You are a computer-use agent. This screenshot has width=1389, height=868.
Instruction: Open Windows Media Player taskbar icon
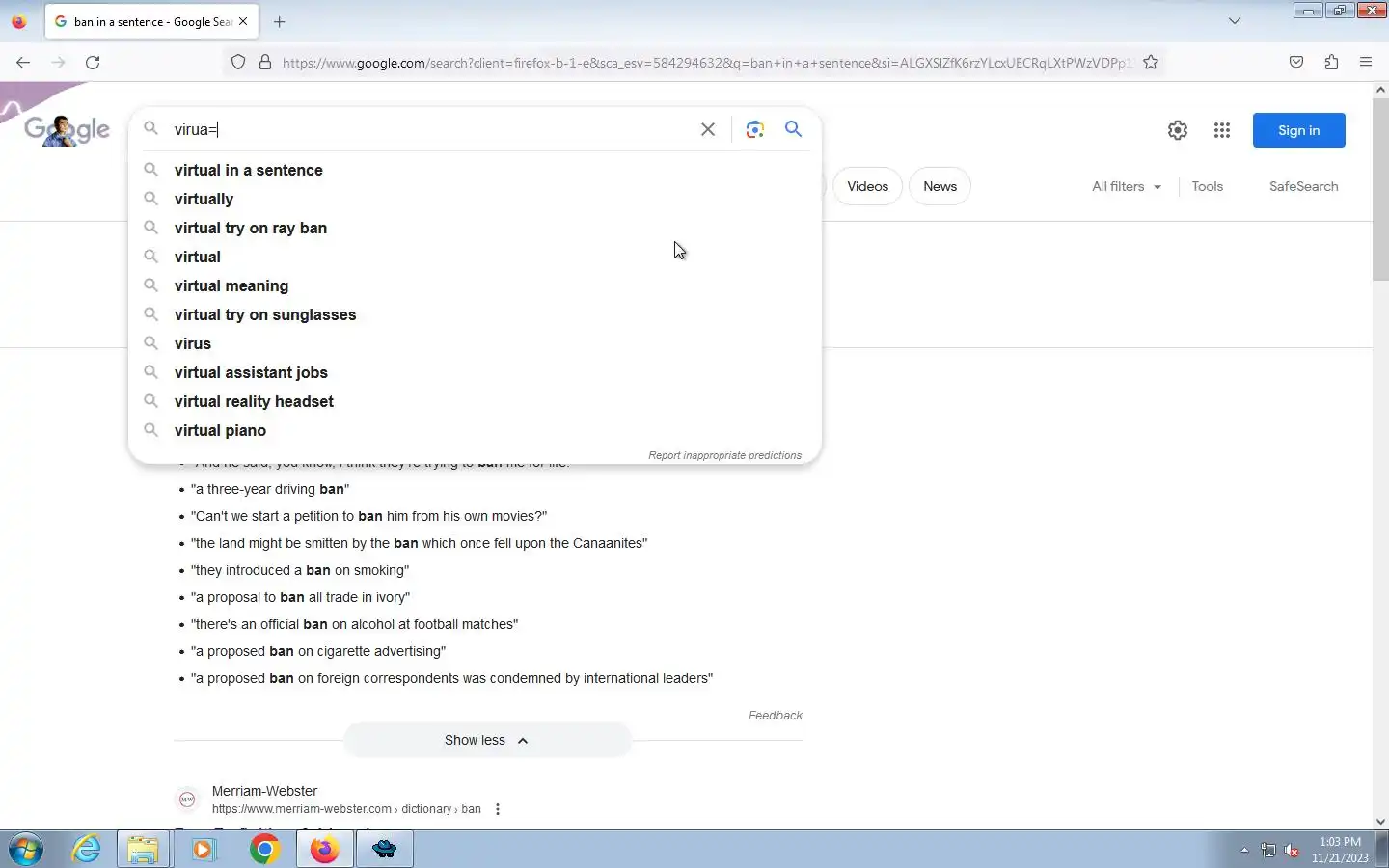pos(204,850)
